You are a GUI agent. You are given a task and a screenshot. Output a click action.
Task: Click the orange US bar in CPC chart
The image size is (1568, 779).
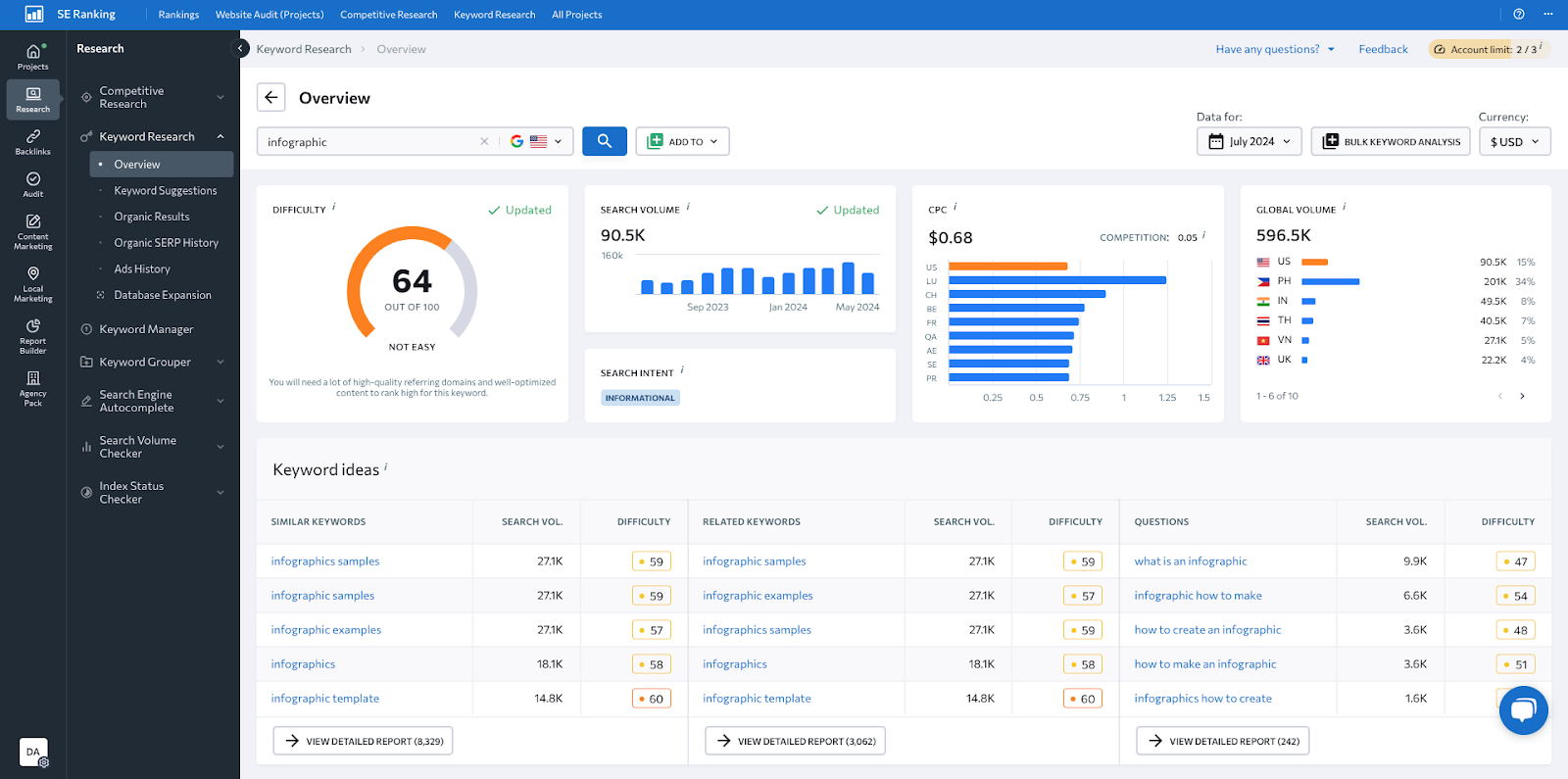coord(1007,267)
